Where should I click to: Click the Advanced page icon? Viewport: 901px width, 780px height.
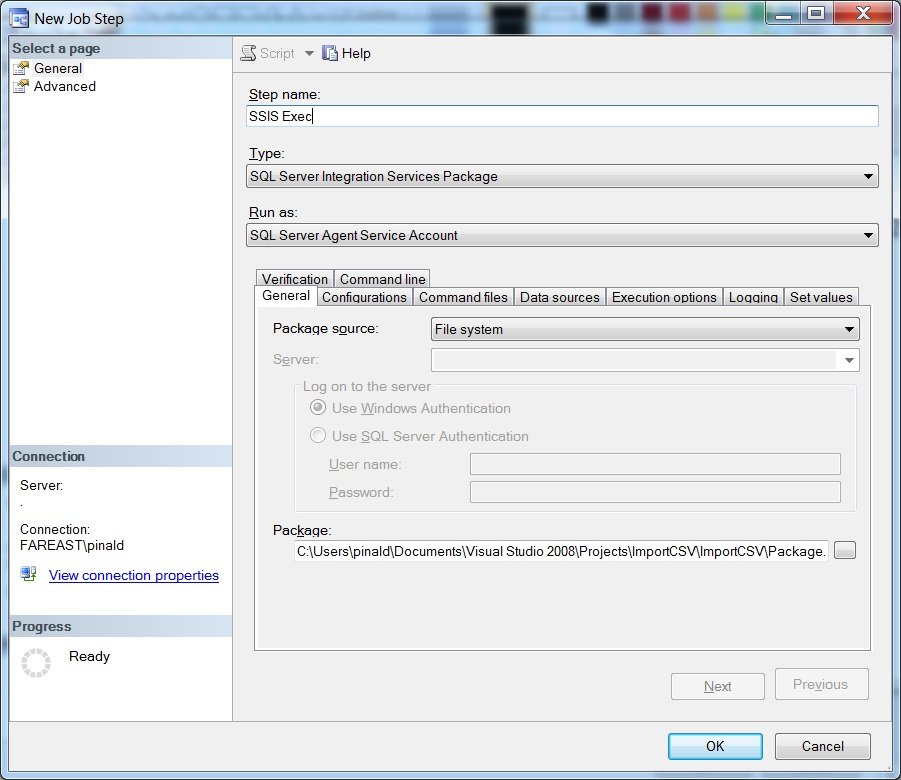click(21, 86)
